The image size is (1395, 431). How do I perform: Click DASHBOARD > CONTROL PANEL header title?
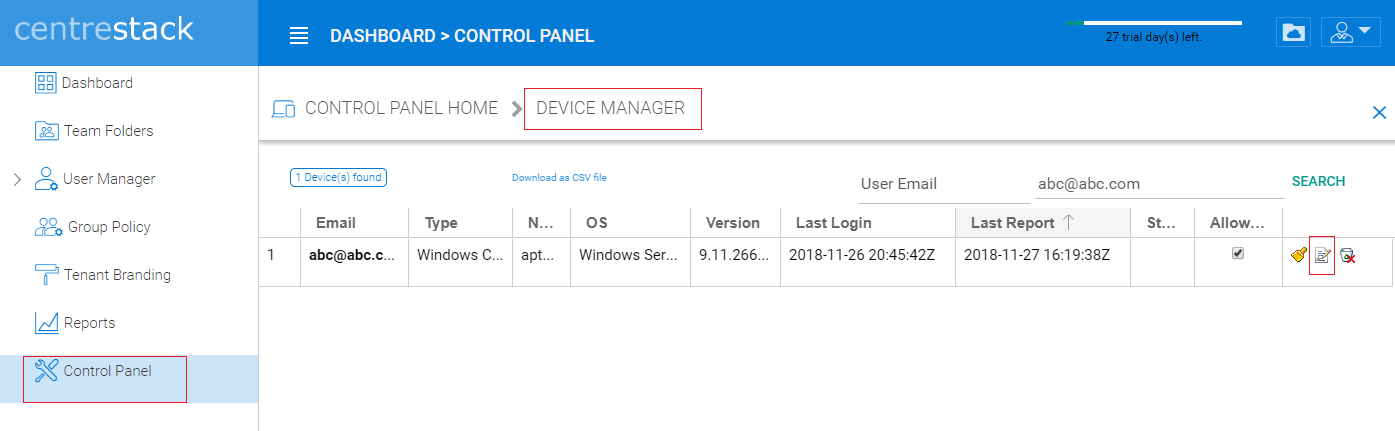462,36
